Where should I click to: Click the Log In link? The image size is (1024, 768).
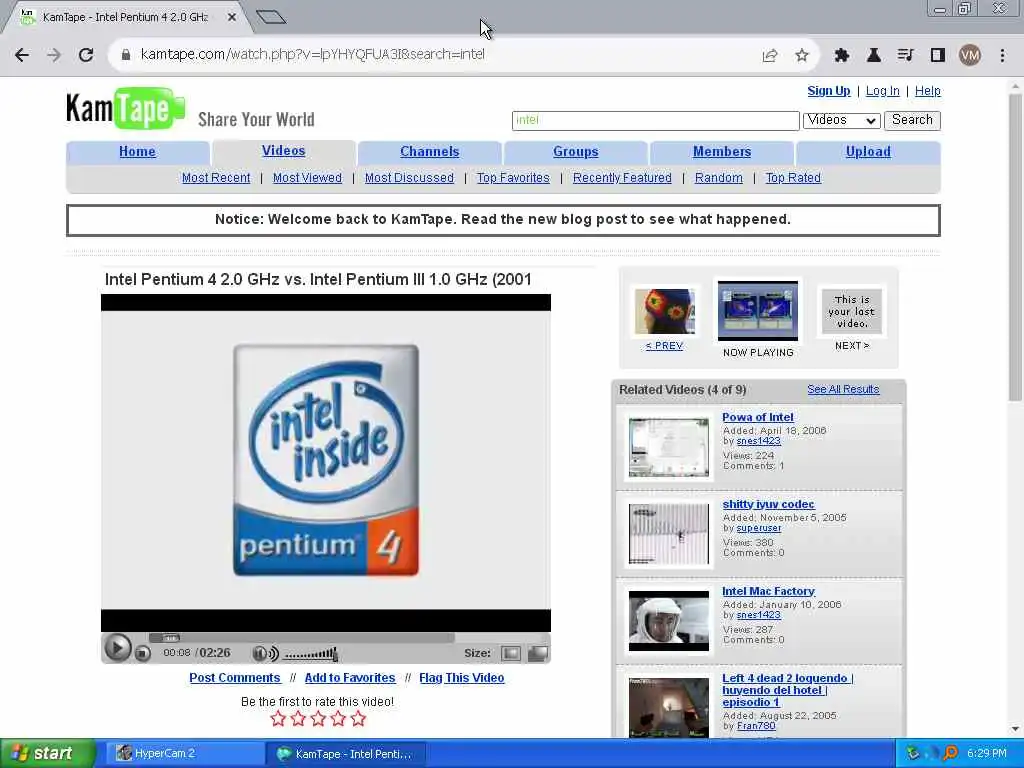point(882,91)
